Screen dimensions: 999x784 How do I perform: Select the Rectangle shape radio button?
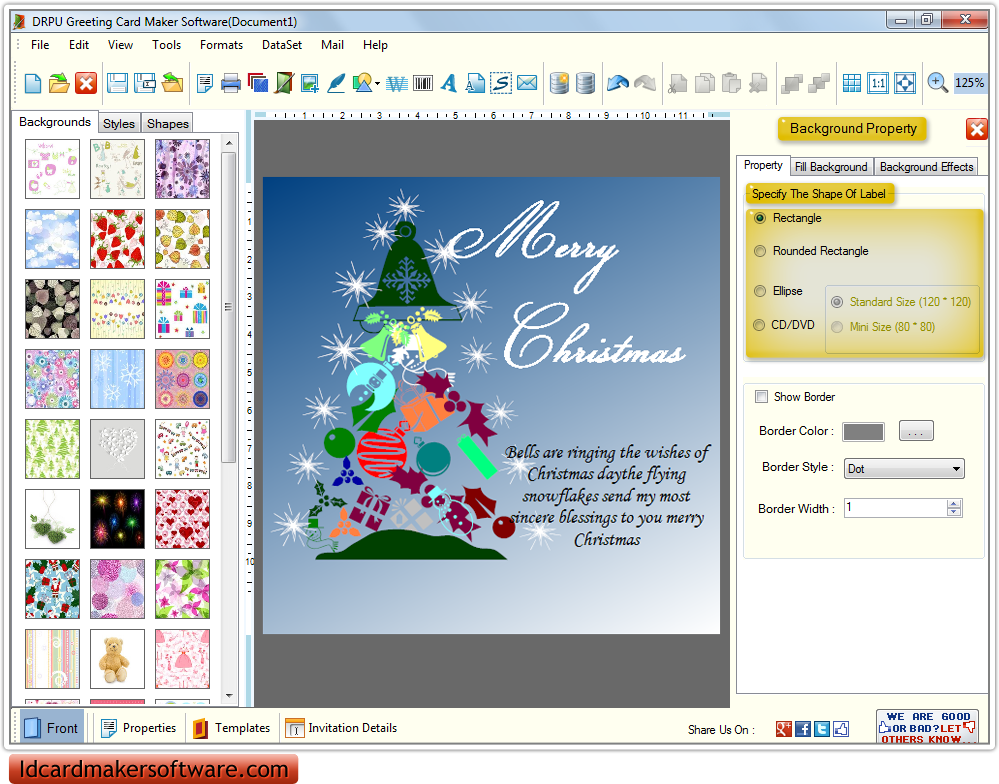click(760, 218)
